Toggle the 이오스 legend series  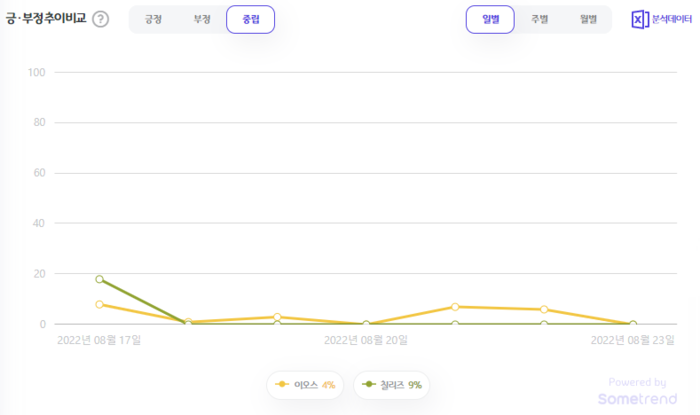point(305,385)
